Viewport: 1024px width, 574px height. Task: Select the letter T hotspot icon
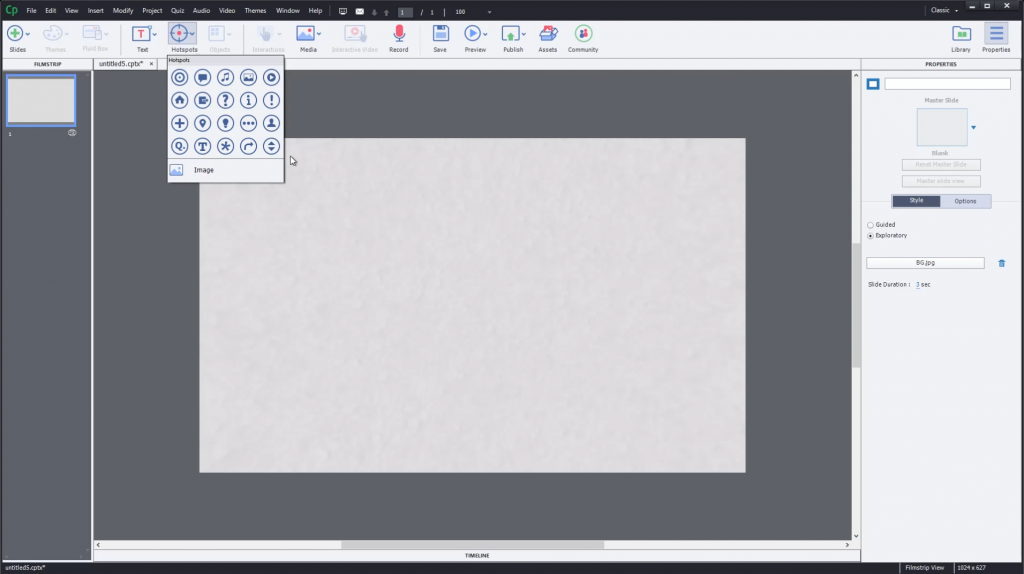pos(202,146)
